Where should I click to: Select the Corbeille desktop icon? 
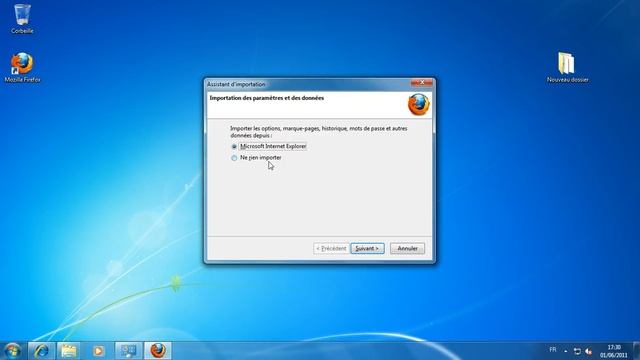tap(22, 19)
